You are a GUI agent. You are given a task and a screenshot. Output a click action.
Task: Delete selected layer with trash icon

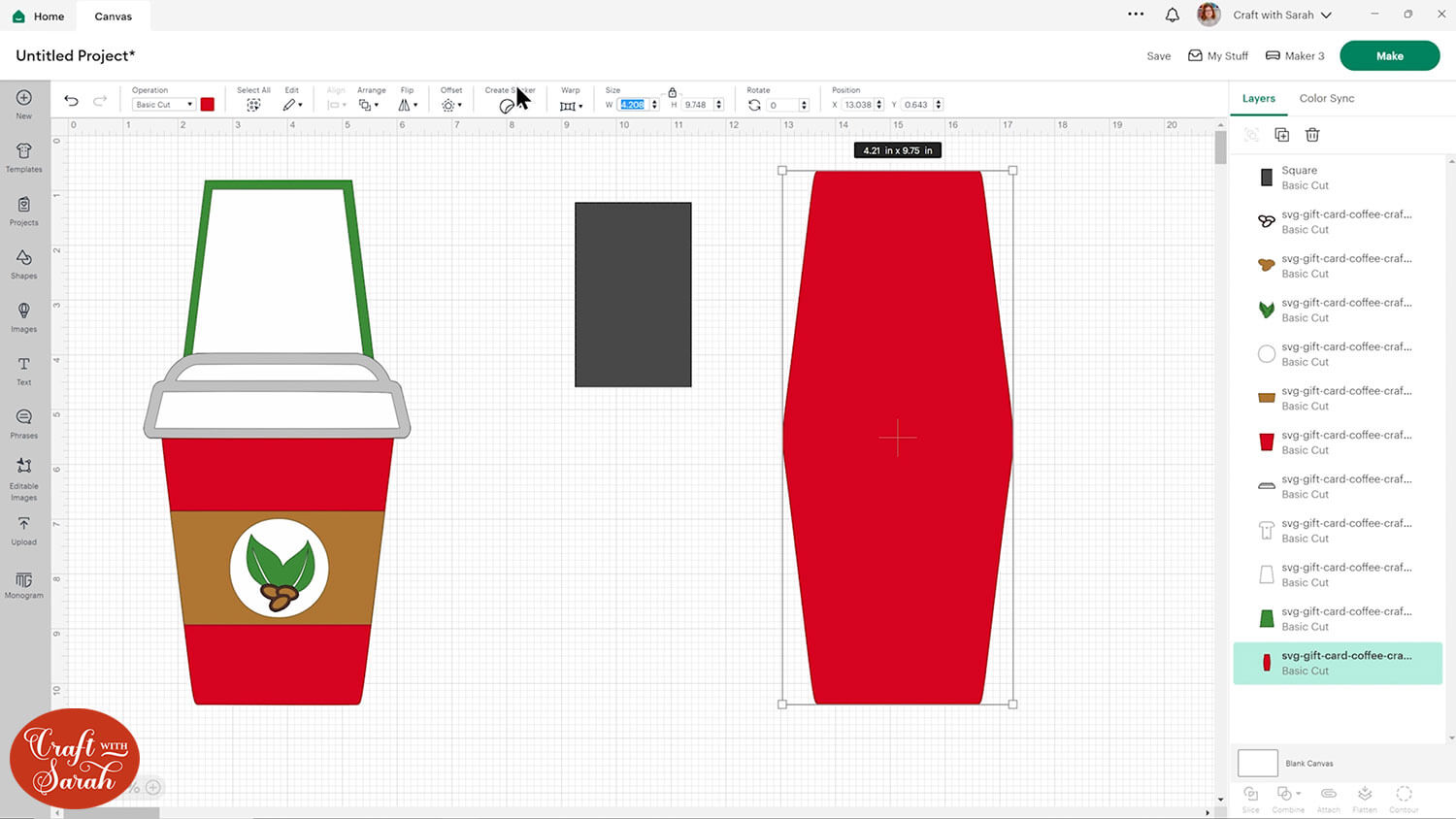pos(1312,135)
